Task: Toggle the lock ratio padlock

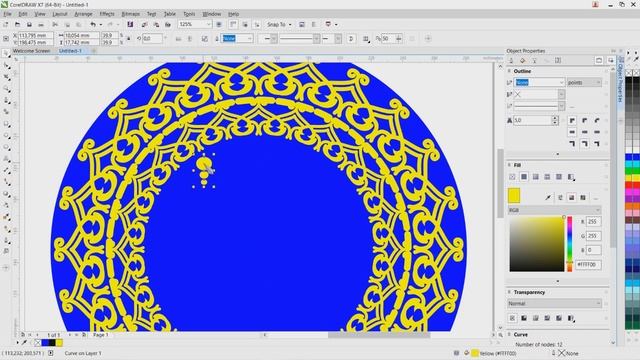Action: click(128, 39)
